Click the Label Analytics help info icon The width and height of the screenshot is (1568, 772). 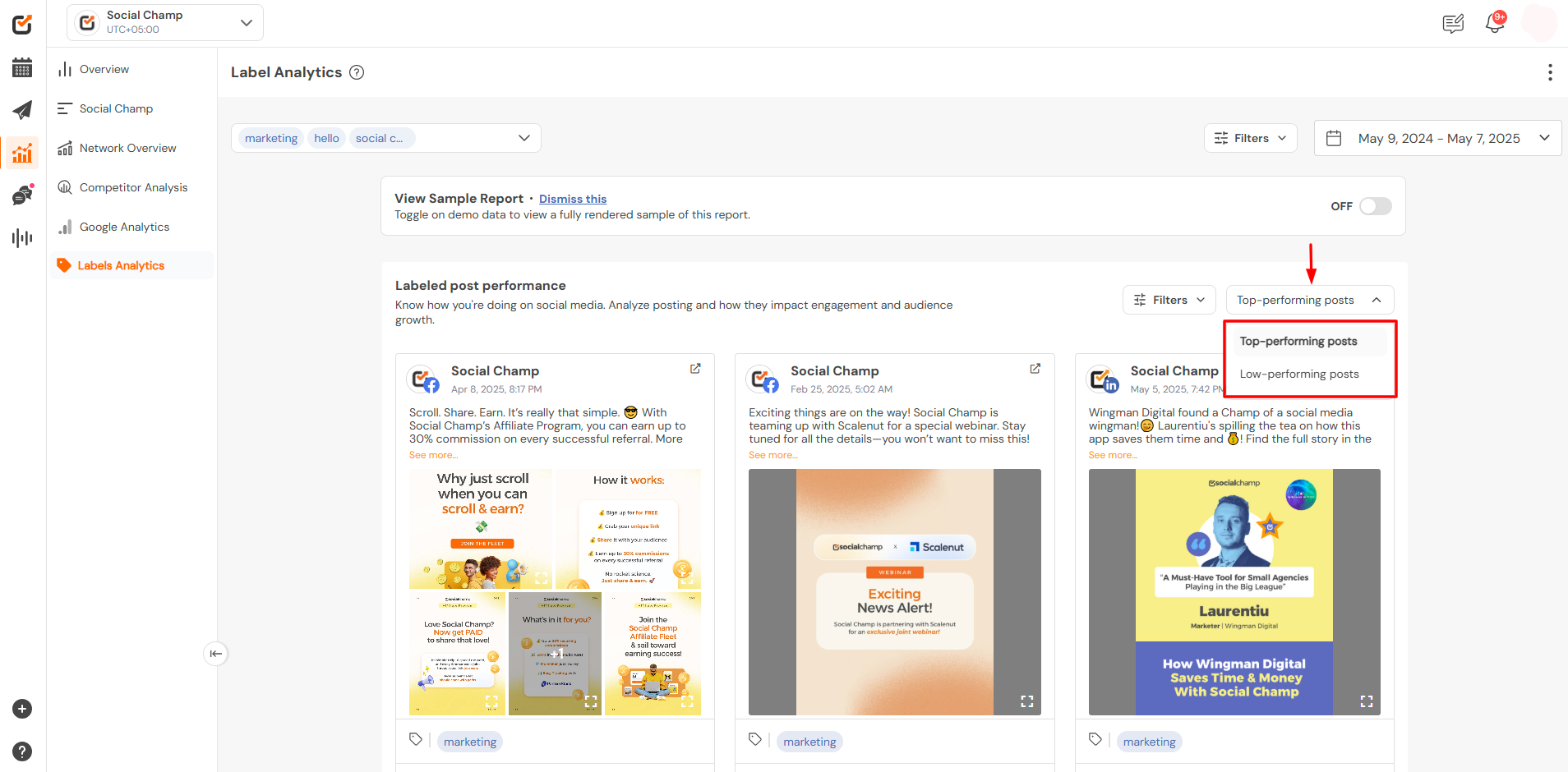tap(357, 72)
